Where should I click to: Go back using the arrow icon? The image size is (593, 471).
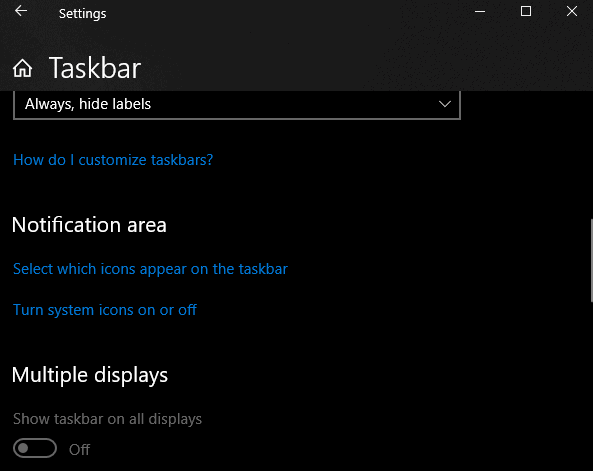pos(21,11)
